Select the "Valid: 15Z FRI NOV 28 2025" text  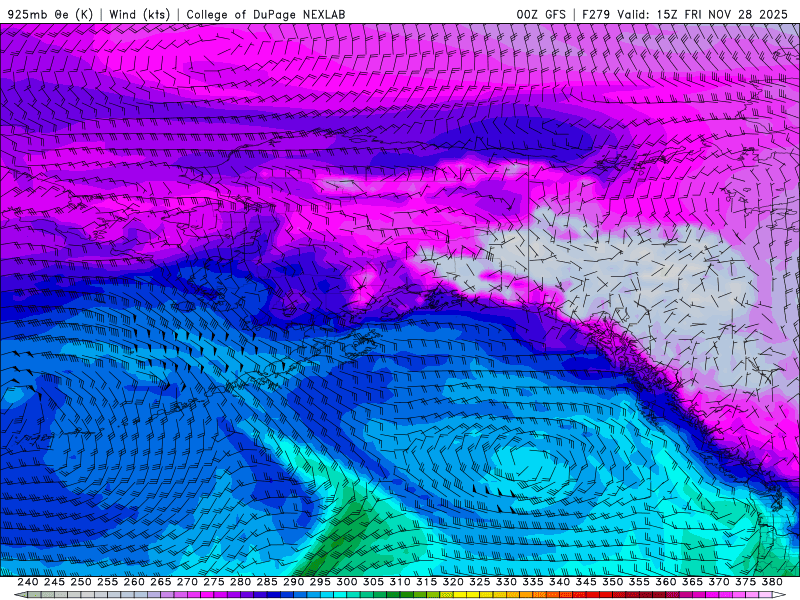(x=703, y=14)
